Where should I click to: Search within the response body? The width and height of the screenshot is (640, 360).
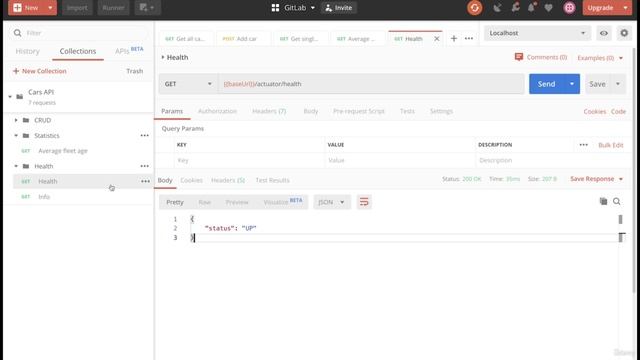click(617, 201)
